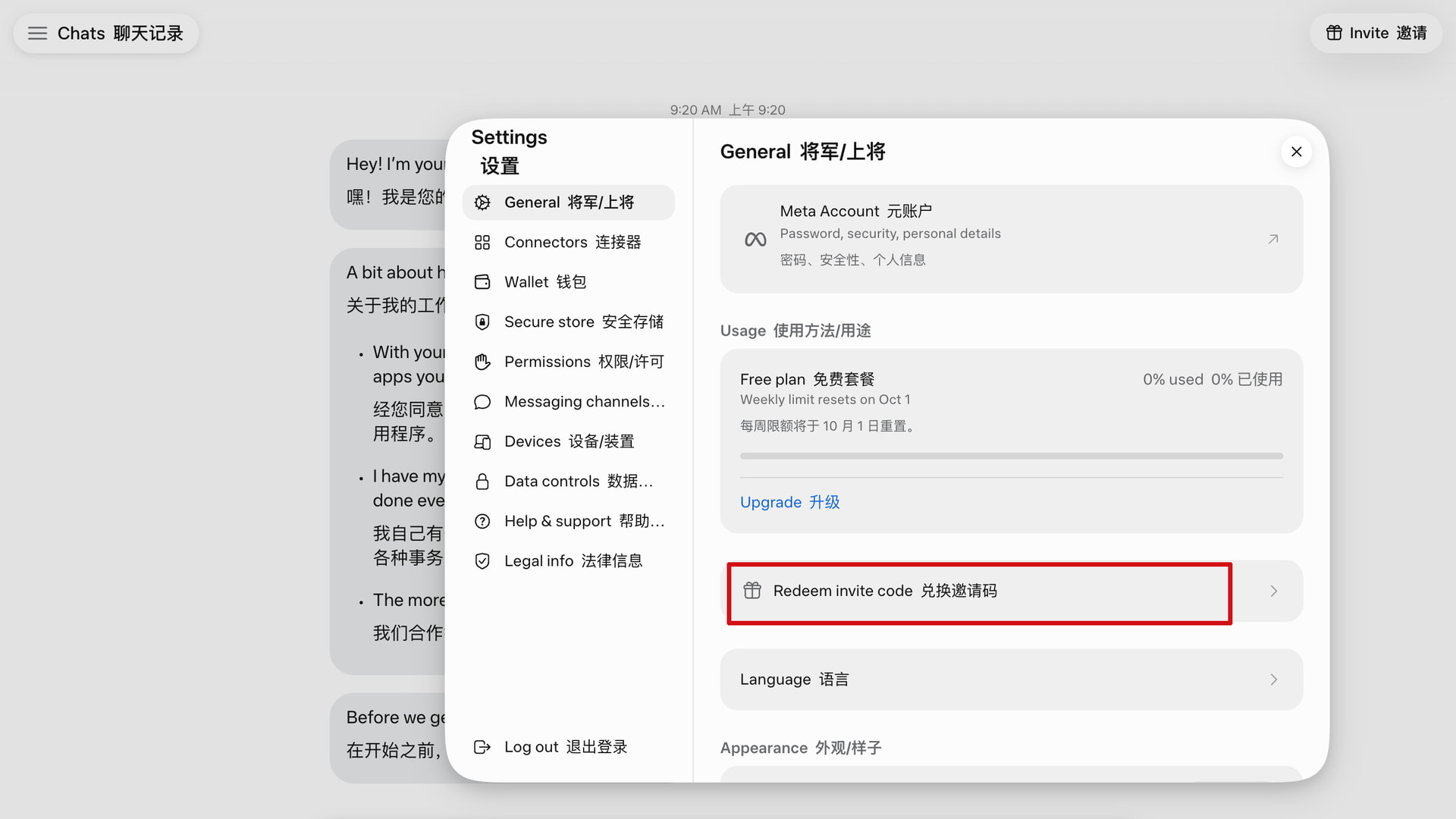Click the General gear icon in sidebar
The width and height of the screenshot is (1456, 819).
[x=482, y=202]
